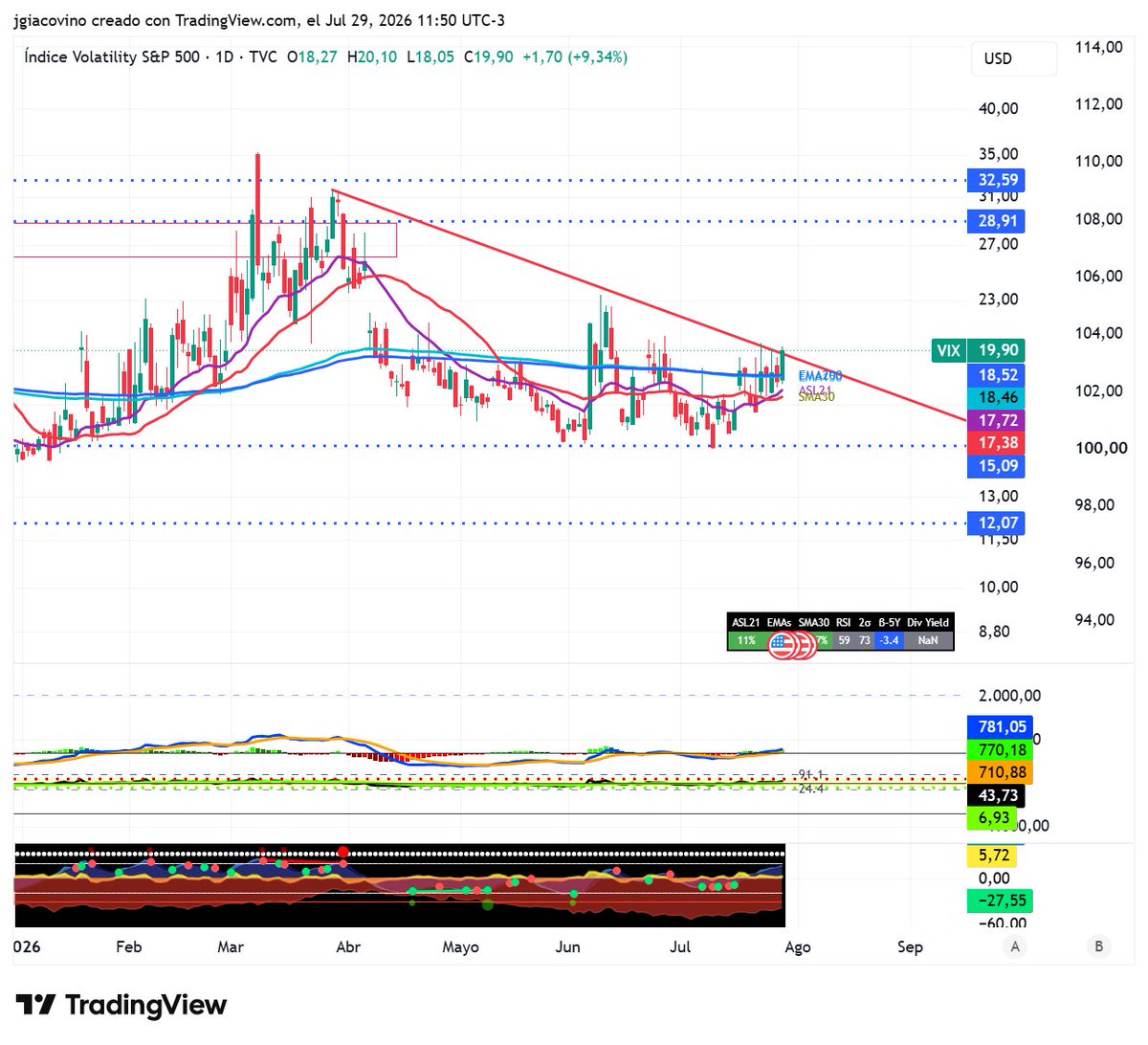
Task: Click the Mayo date axis label
Action: click(460, 946)
